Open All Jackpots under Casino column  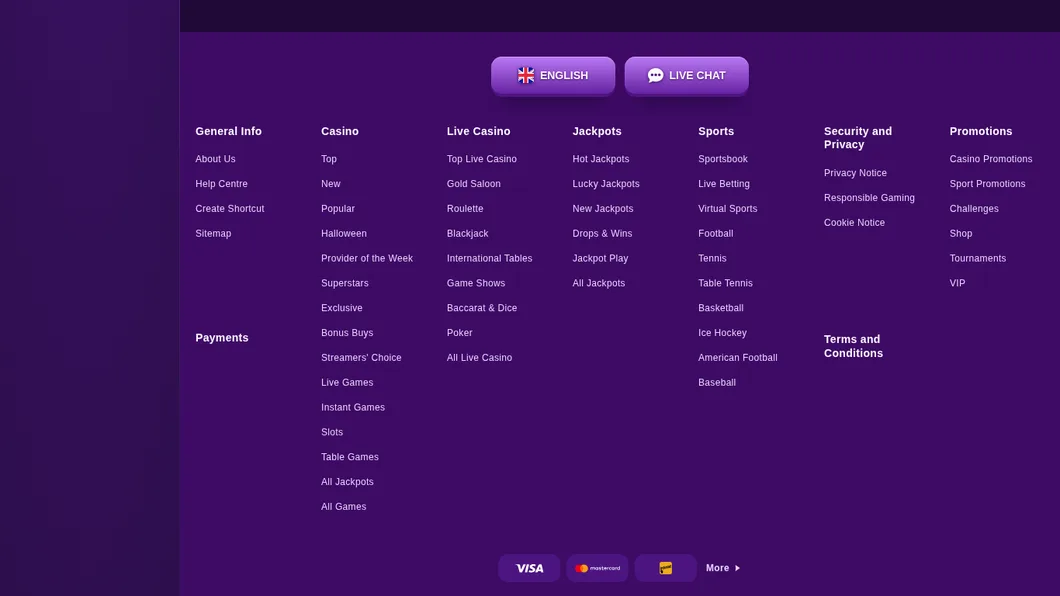347,482
